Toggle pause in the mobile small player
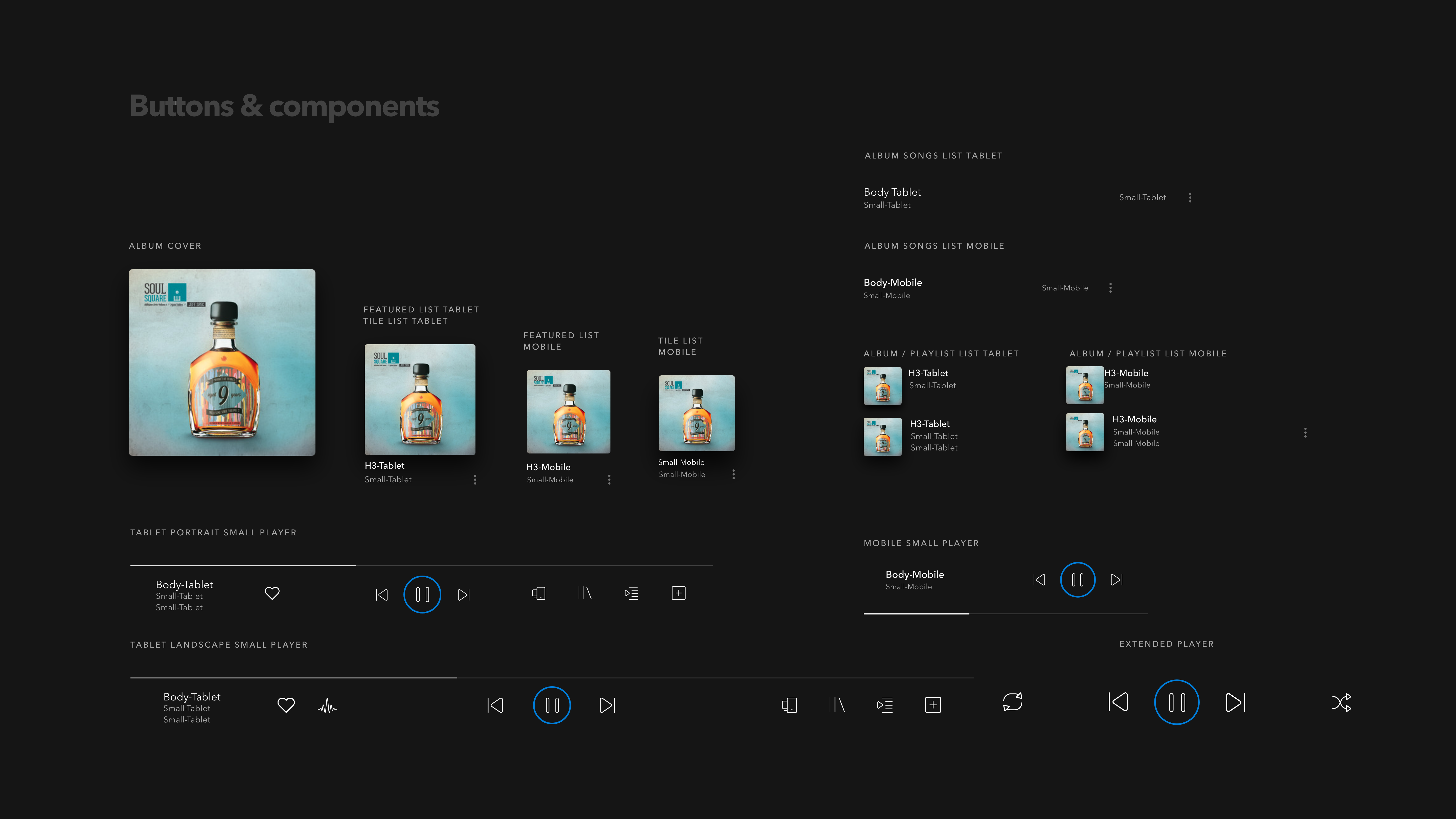Screen dimensions: 1456x819 [x=1077, y=579]
